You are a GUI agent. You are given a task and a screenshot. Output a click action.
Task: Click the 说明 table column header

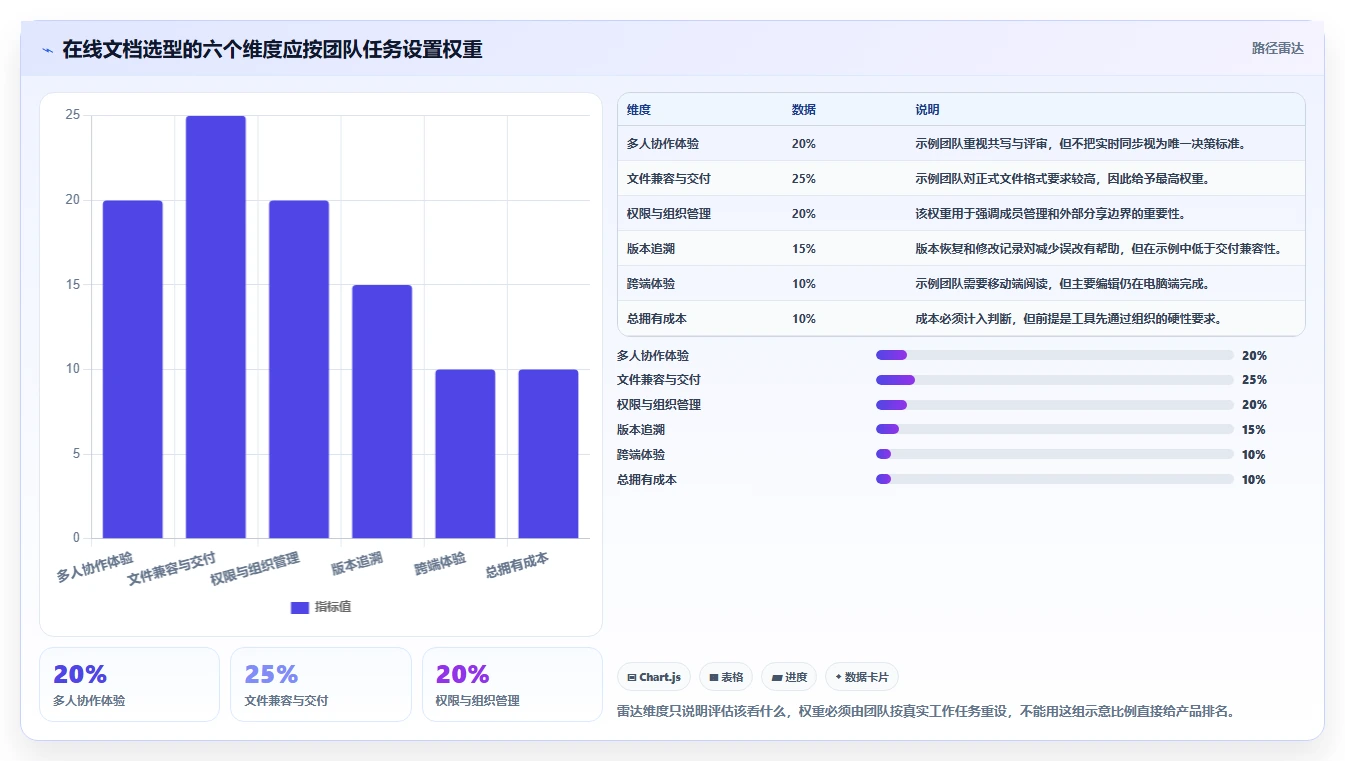pos(927,110)
